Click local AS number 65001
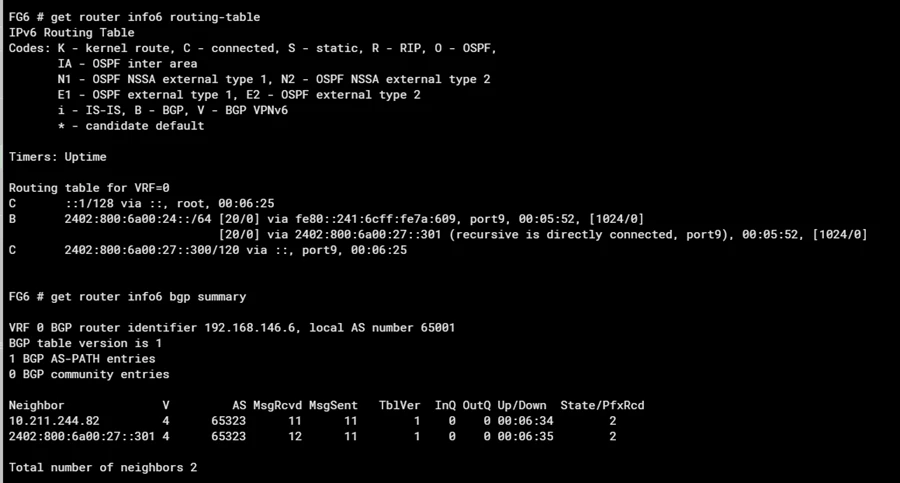Viewport: 900px width, 483px height. (437, 328)
